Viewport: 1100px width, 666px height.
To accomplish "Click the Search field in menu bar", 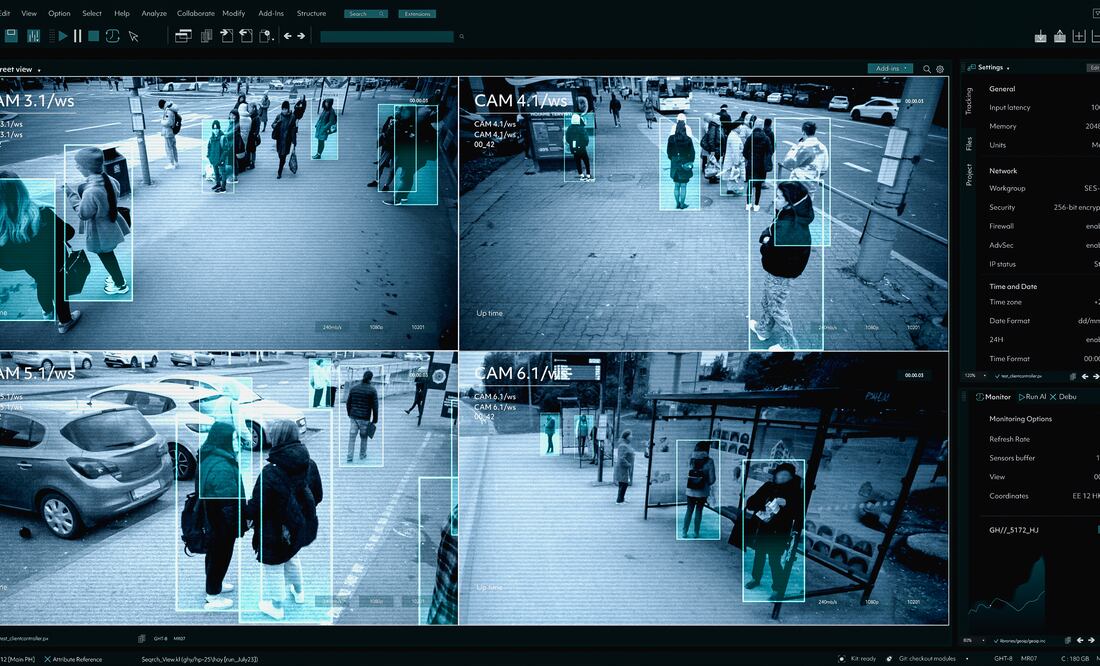I will tap(365, 14).
